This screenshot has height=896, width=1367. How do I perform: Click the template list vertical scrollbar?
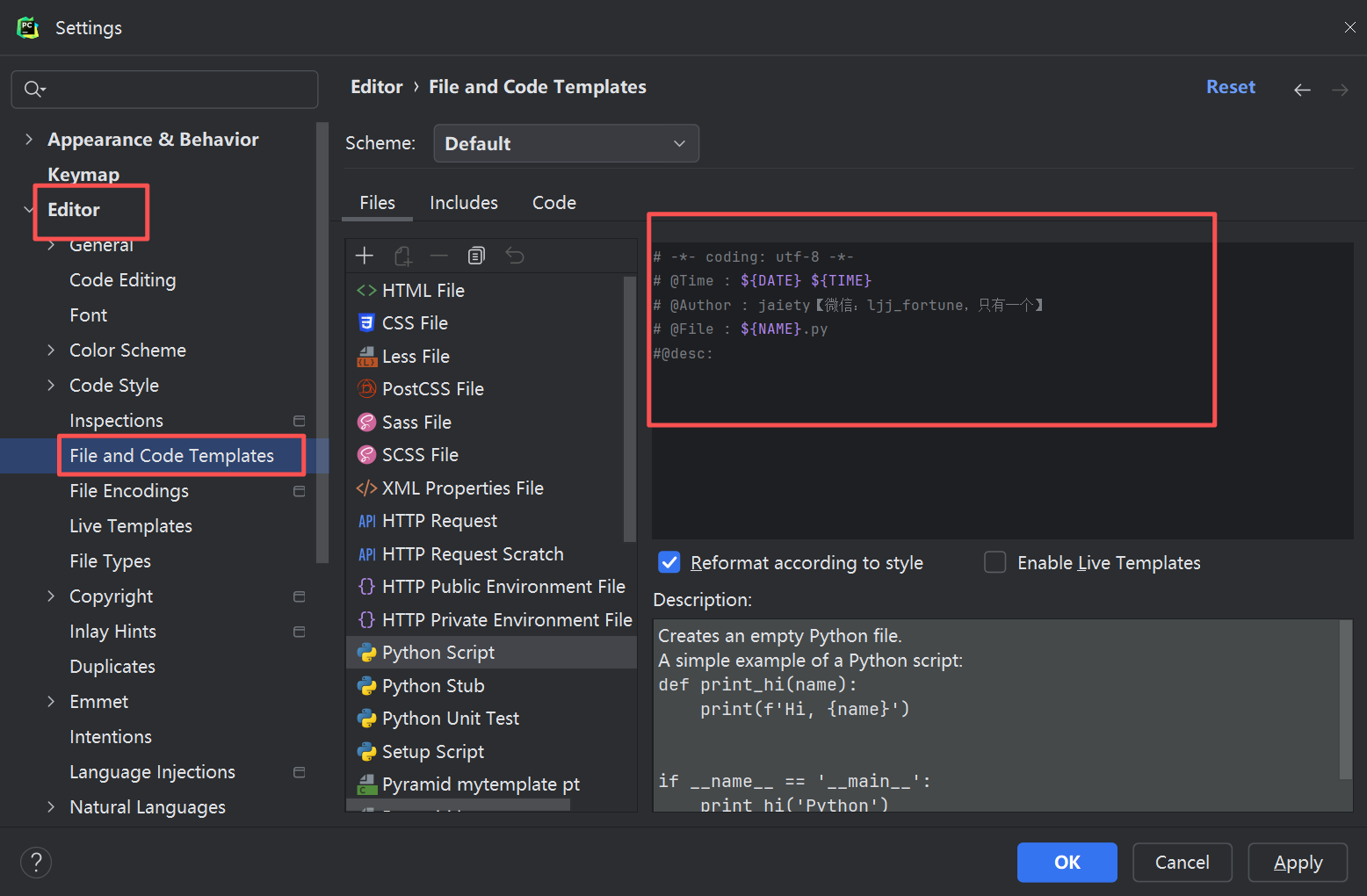point(629,409)
